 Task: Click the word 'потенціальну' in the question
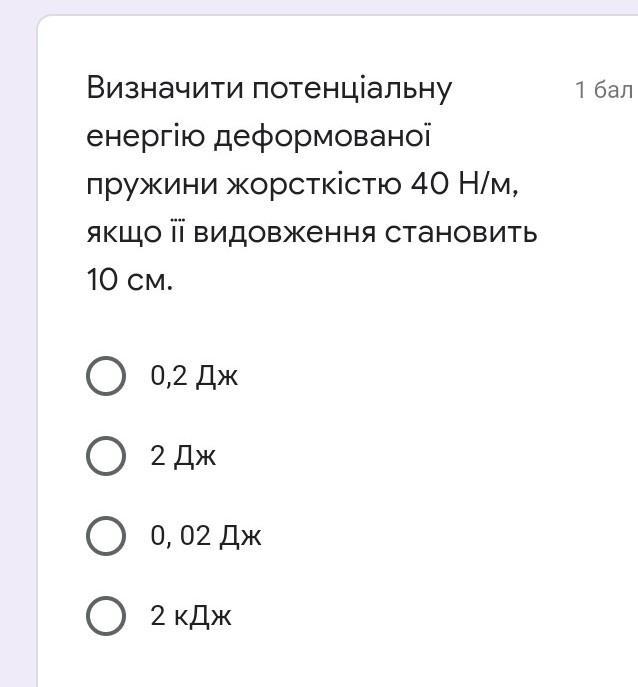point(352,90)
